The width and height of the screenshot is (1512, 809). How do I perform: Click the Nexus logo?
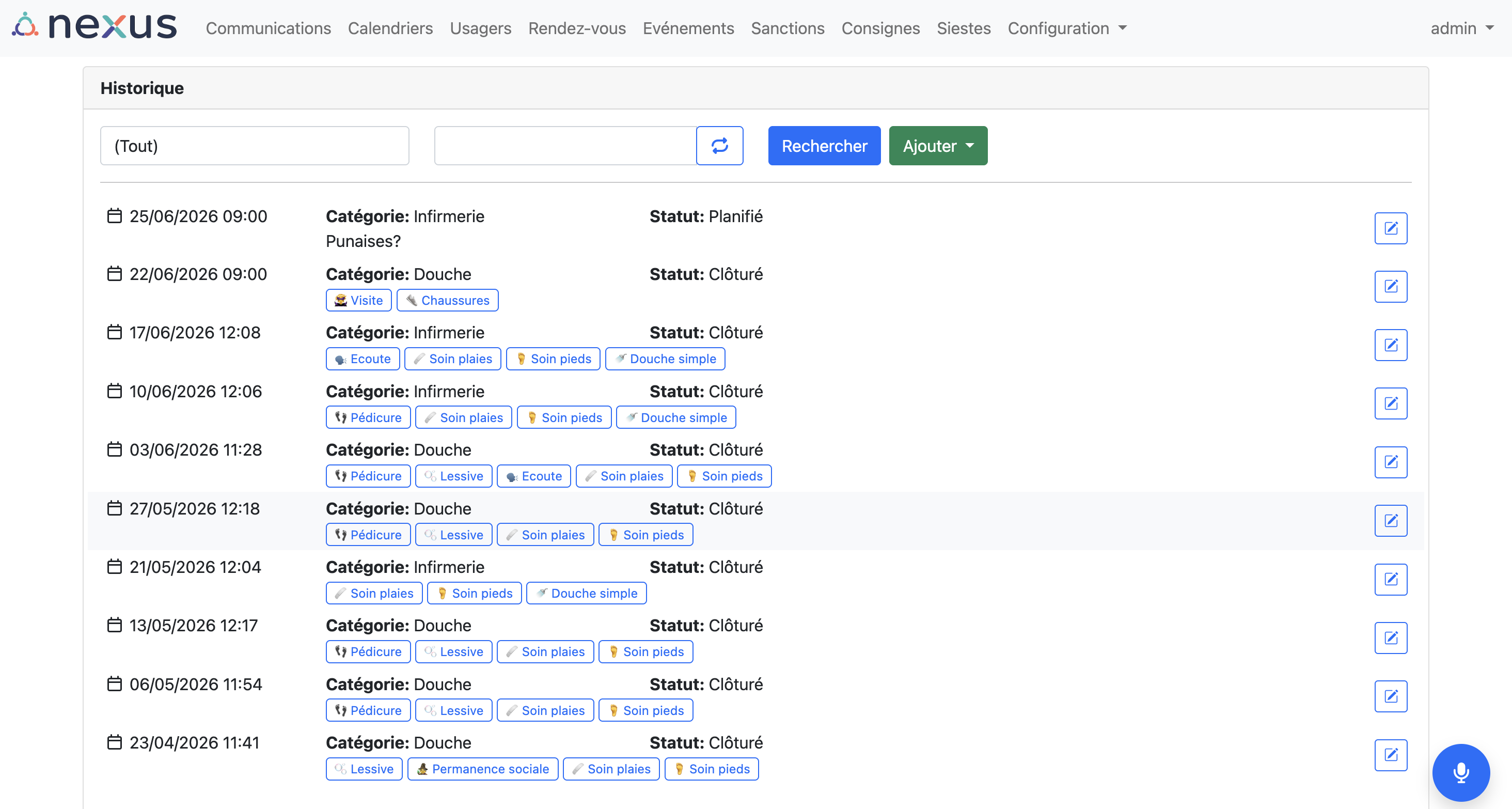pyautogui.click(x=94, y=27)
